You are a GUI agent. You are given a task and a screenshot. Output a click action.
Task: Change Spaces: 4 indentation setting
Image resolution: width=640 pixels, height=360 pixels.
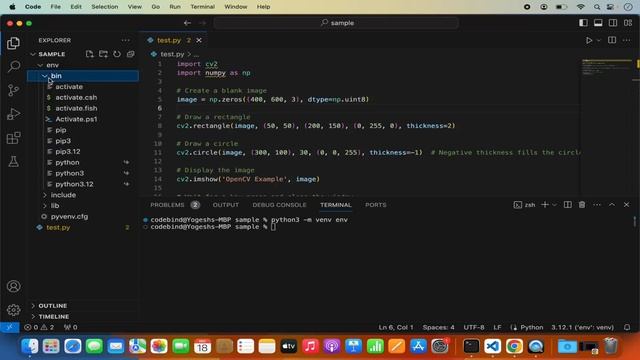(438, 327)
